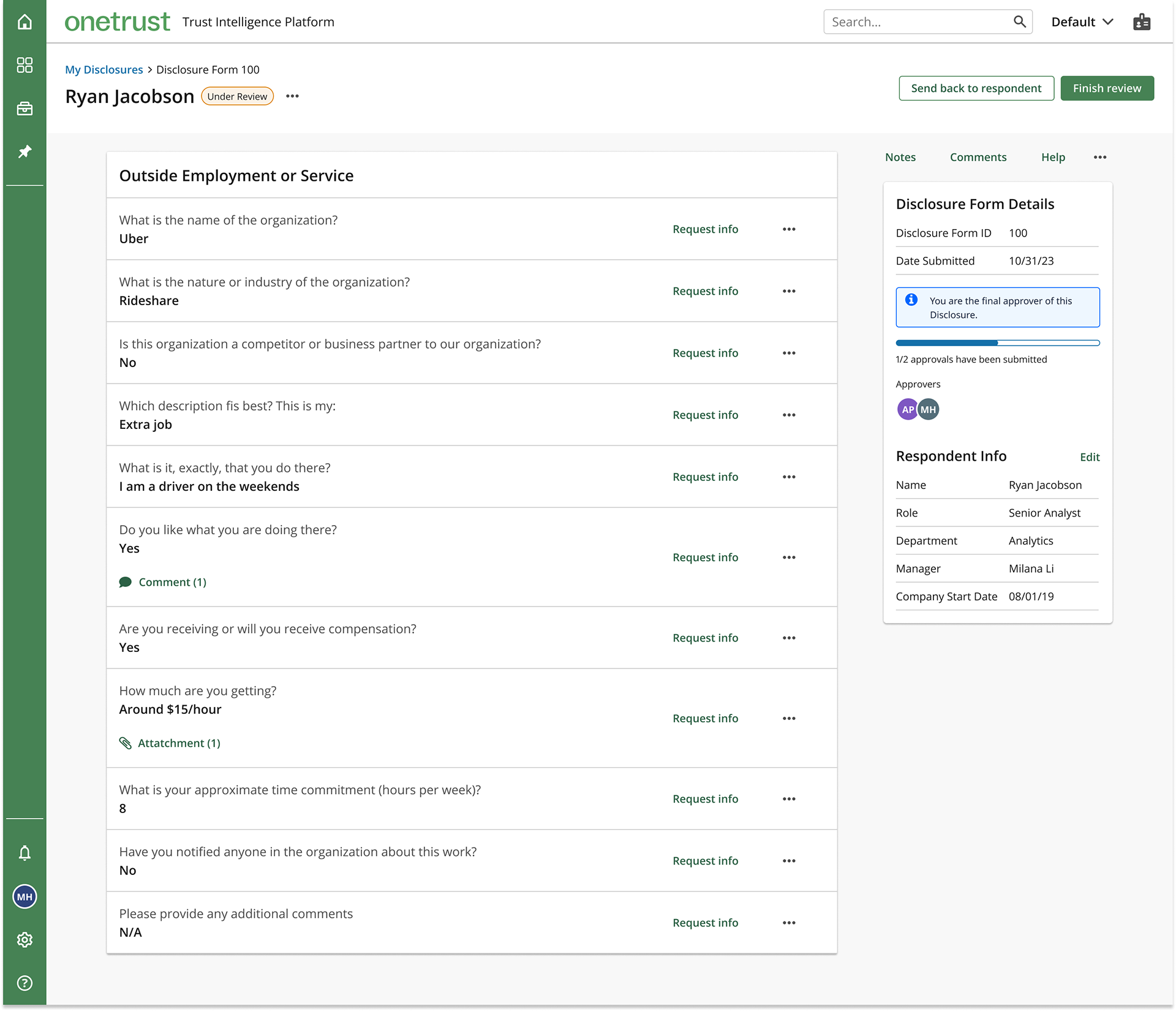Open more options next to Under Review
The image size is (1176, 1011).
pyautogui.click(x=292, y=96)
